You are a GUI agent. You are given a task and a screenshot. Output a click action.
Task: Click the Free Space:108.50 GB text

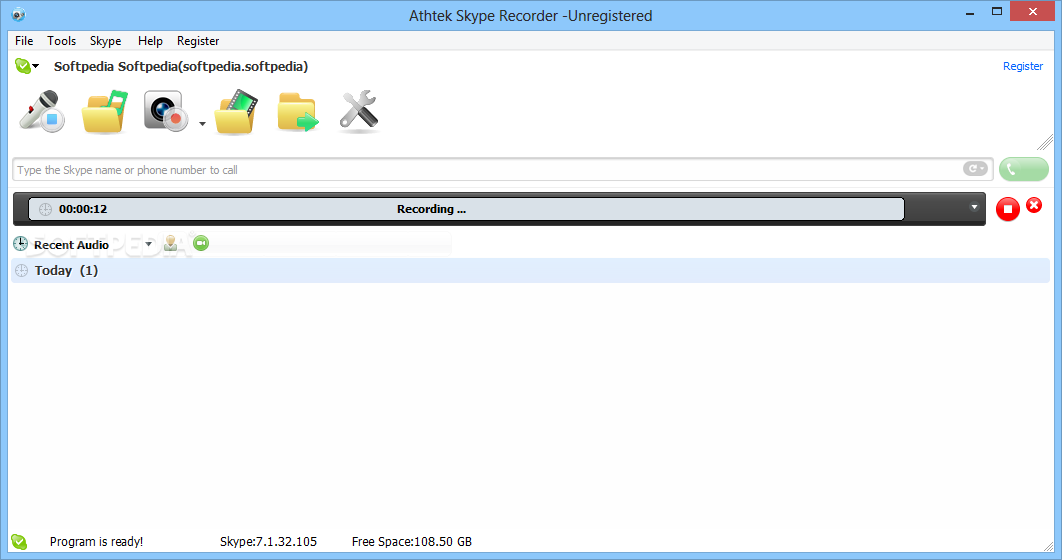point(412,542)
